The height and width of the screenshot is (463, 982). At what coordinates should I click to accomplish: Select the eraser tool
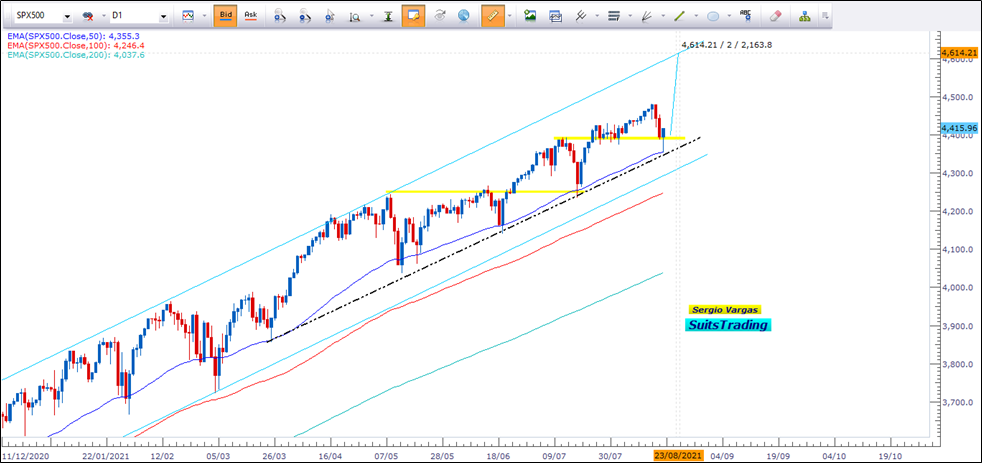pos(775,16)
